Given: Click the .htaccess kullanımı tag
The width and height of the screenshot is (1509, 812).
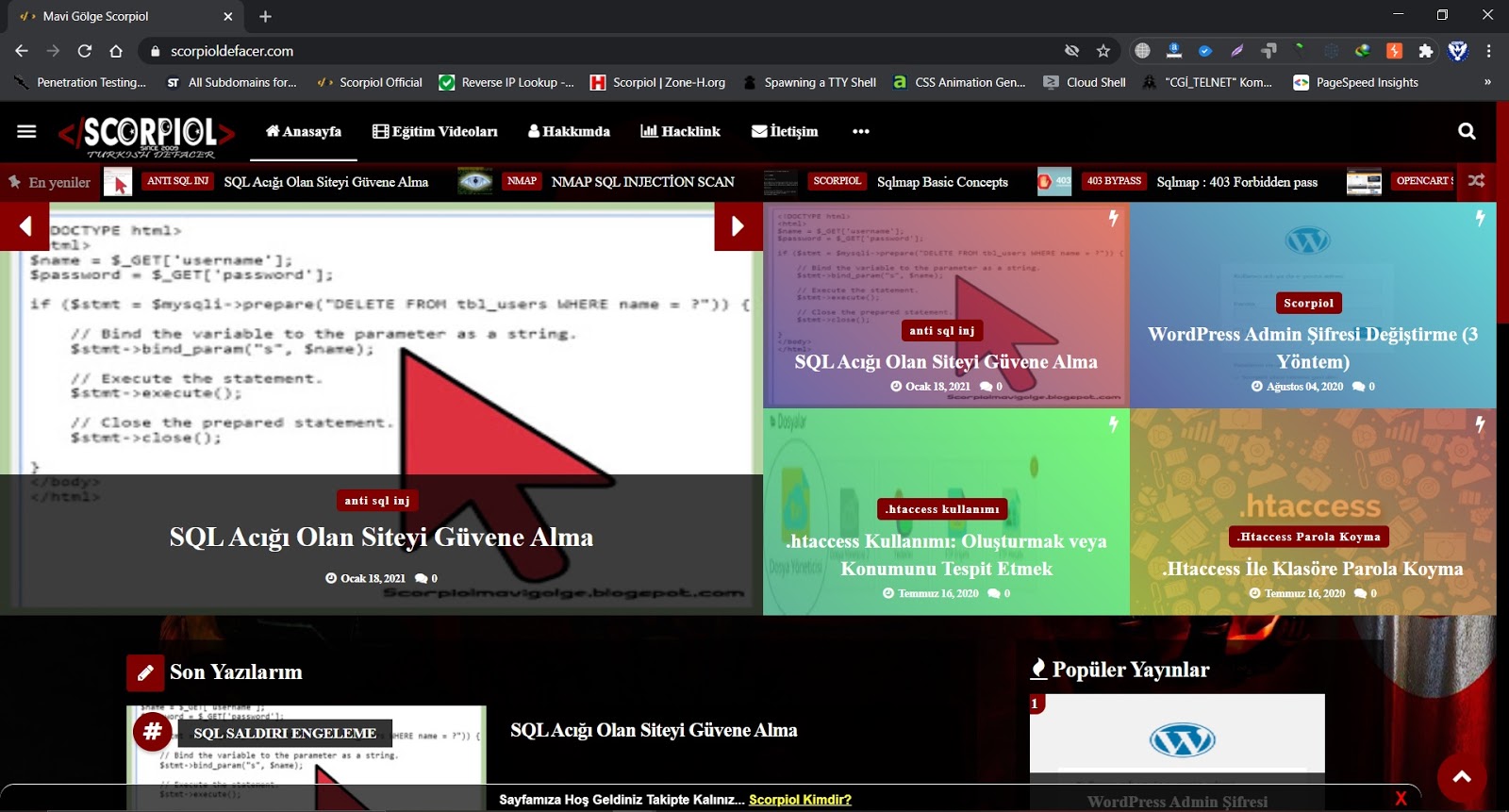Looking at the screenshot, I should coord(942,509).
